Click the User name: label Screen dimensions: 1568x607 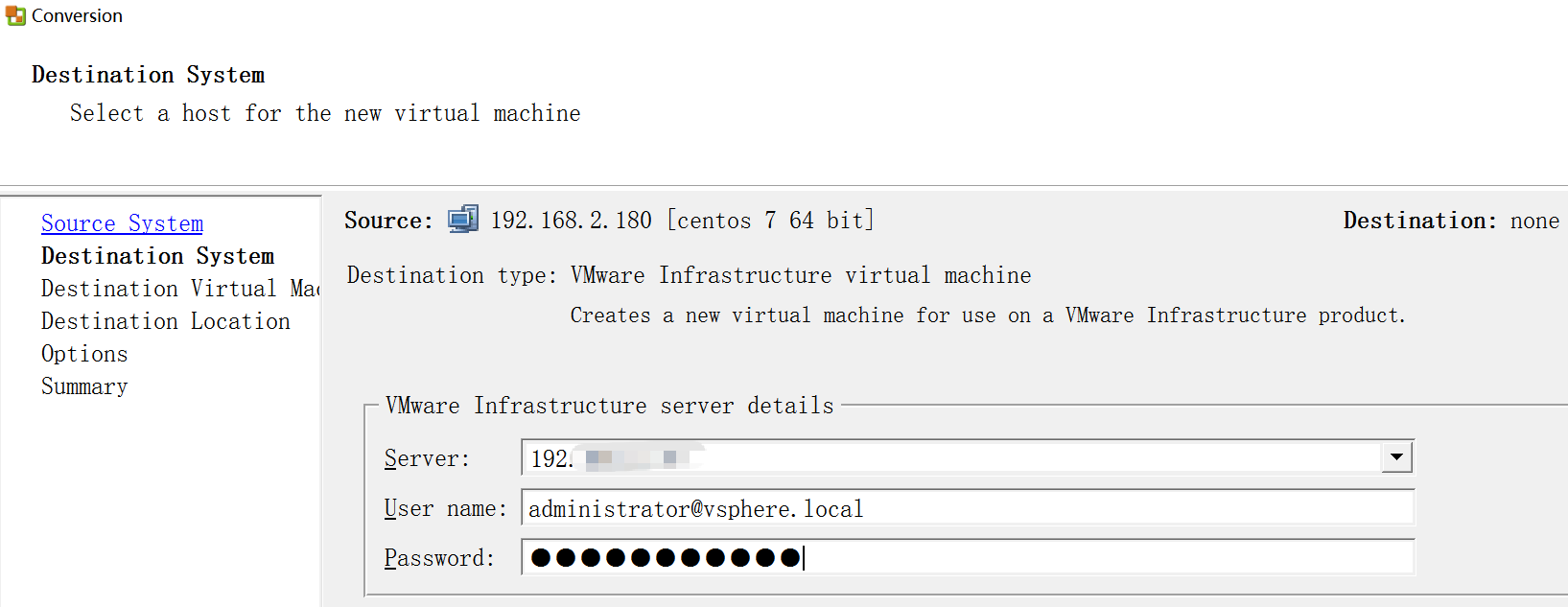[445, 508]
